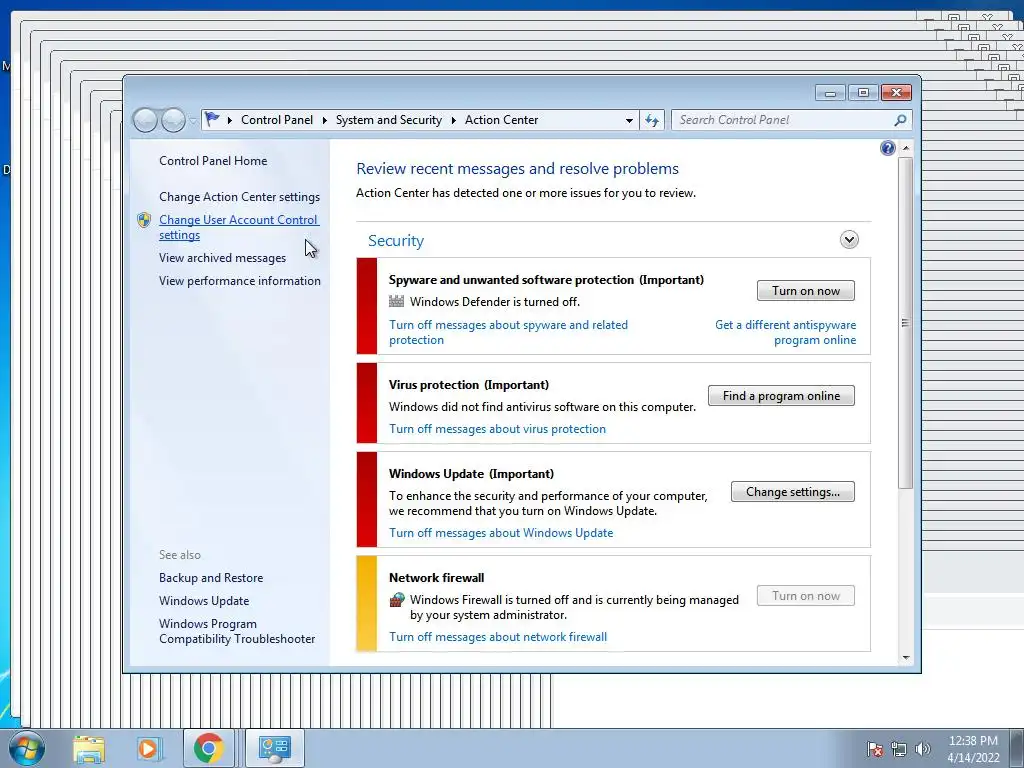Click Get a different antispyware program online
This screenshot has height=768, width=1024.
785,332
